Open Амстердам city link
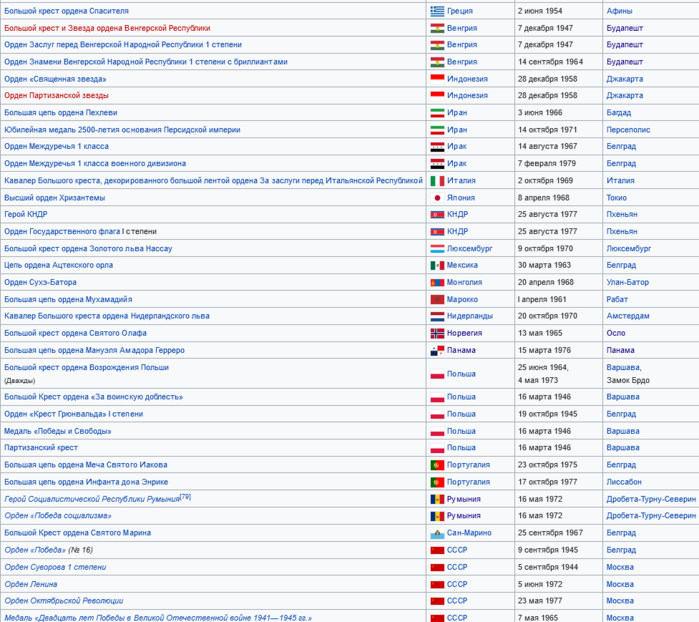 pyautogui.click(x=628, y=316)
